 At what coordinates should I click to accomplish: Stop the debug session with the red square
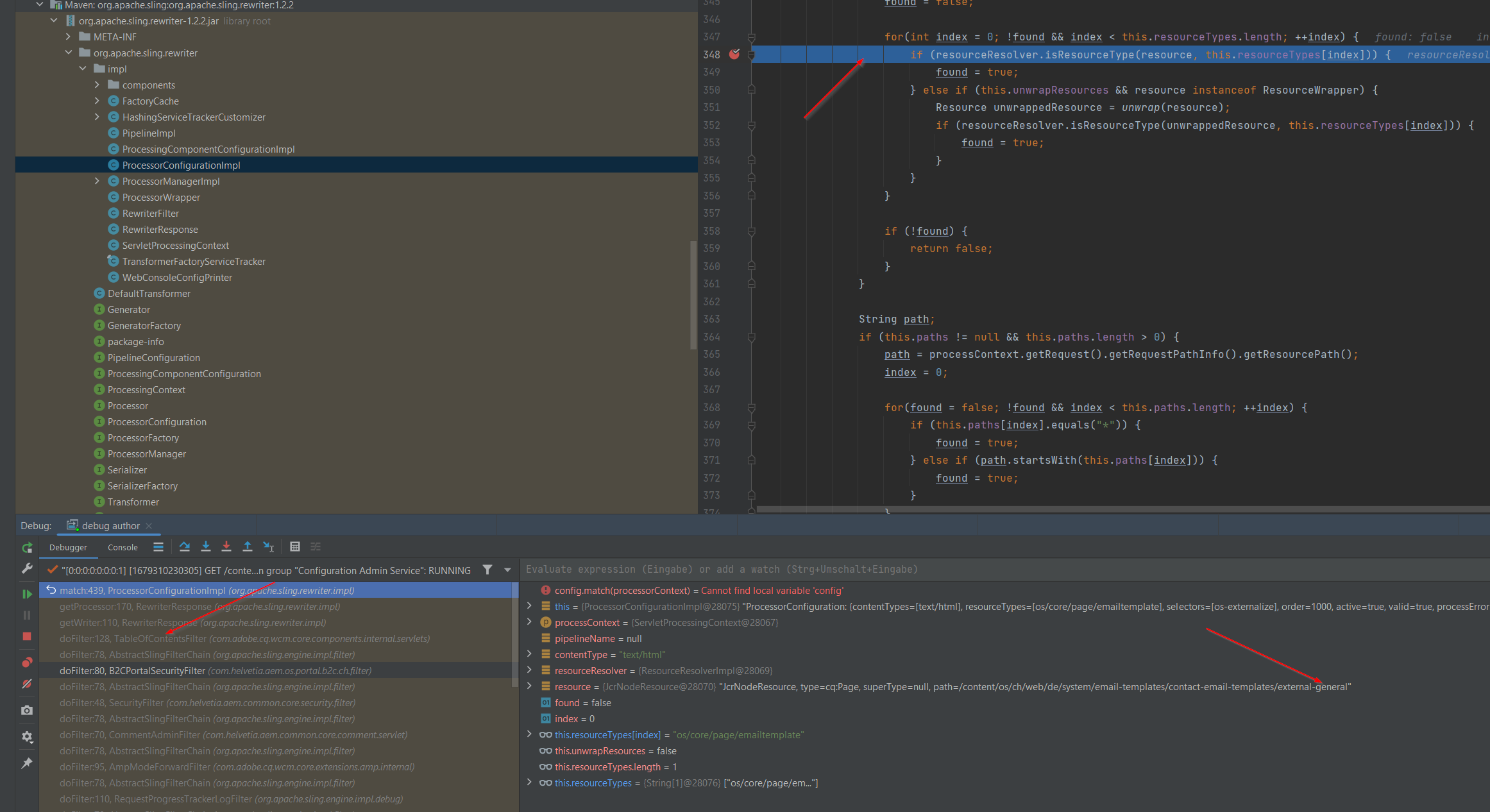(27, 636)
